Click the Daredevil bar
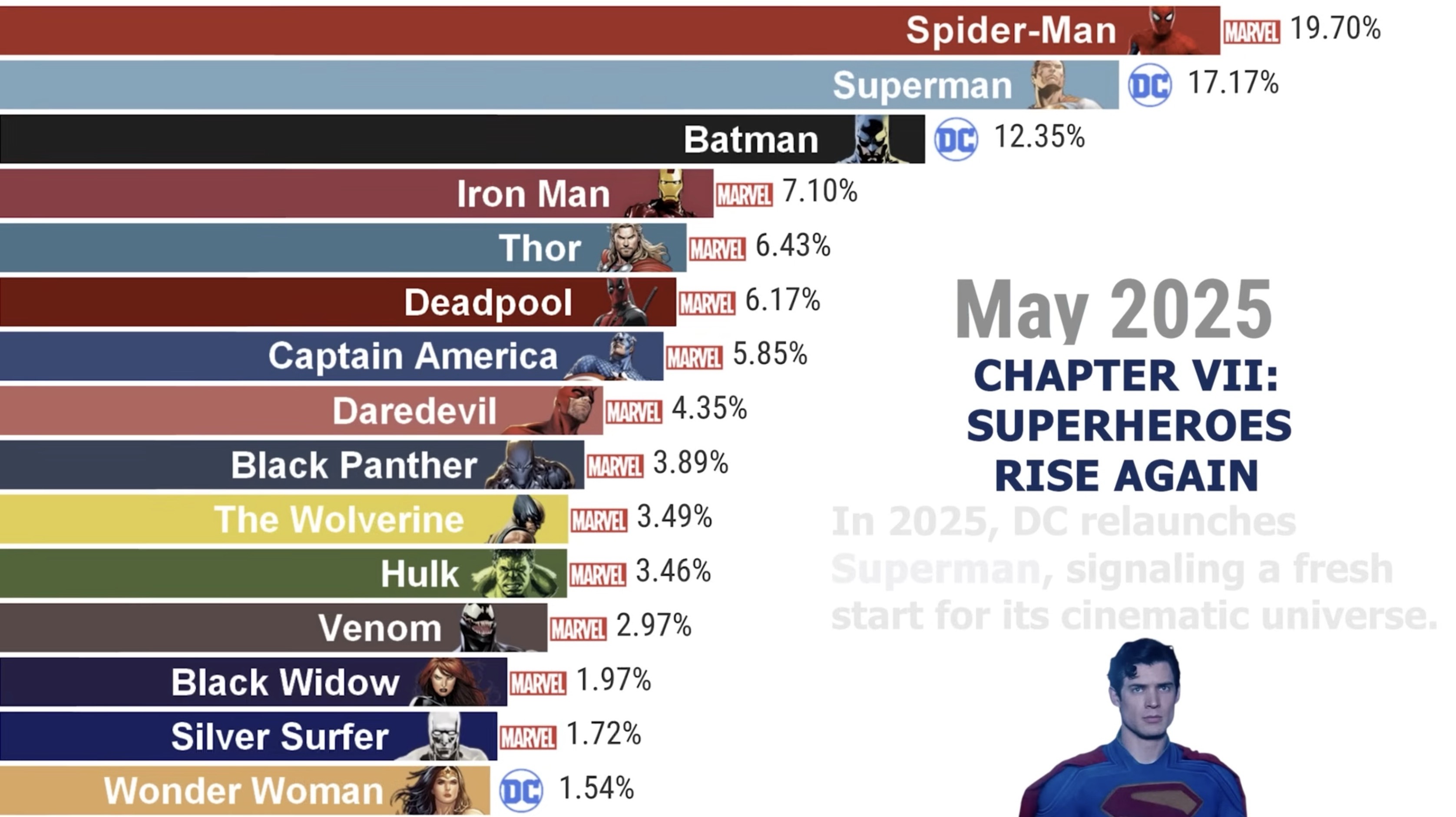The height and width of the screenshot is (817, 1456). click(x=301, y=410)
